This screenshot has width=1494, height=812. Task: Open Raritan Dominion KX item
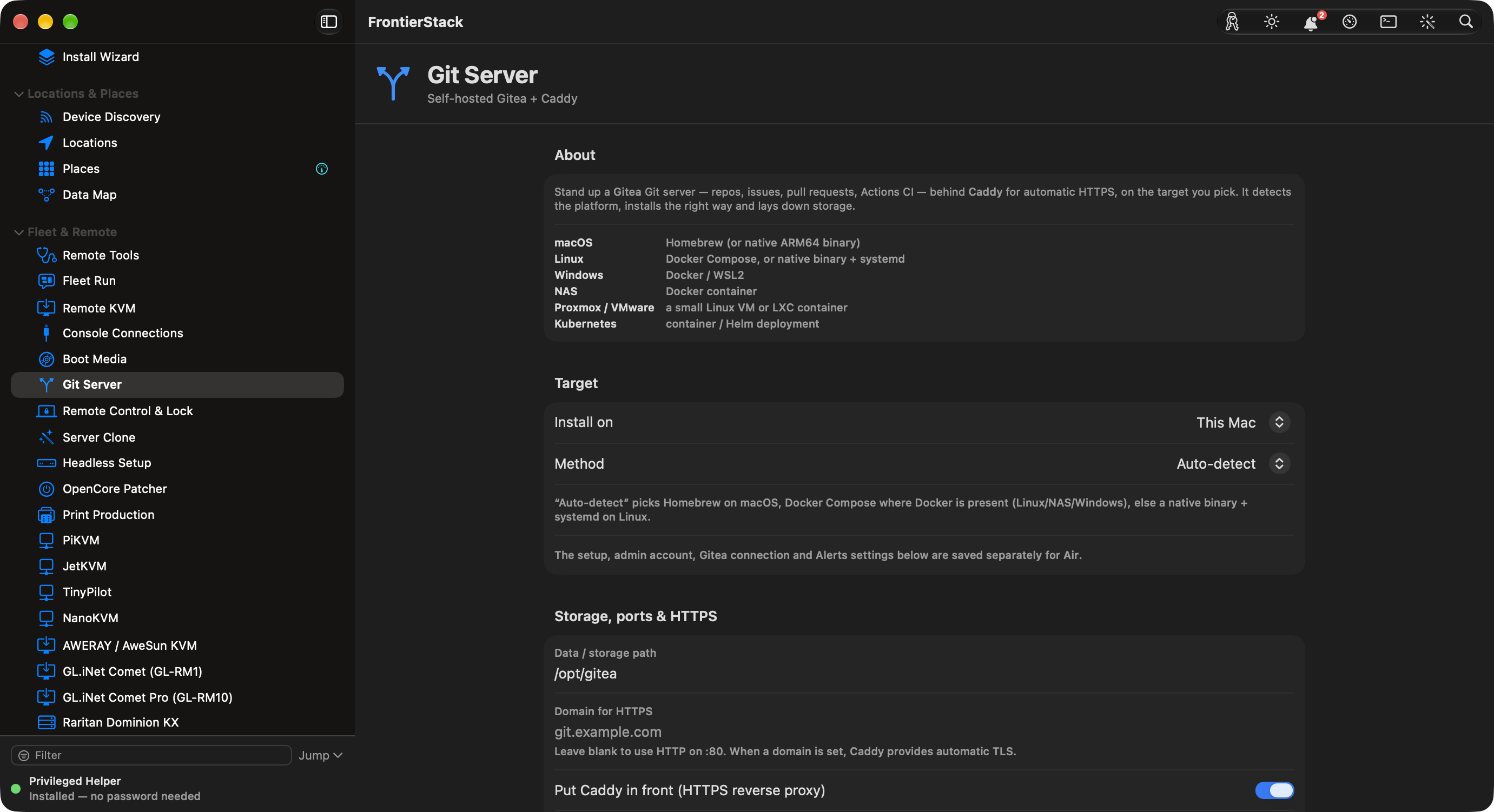177,723
